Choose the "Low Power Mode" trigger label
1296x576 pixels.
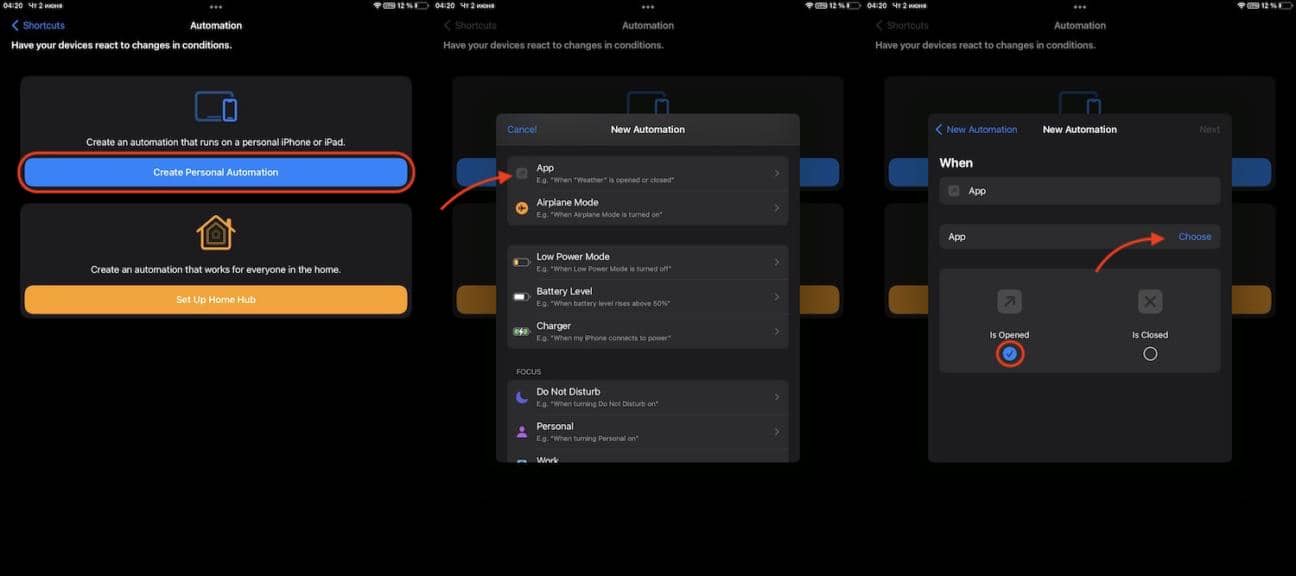point(573,257)
